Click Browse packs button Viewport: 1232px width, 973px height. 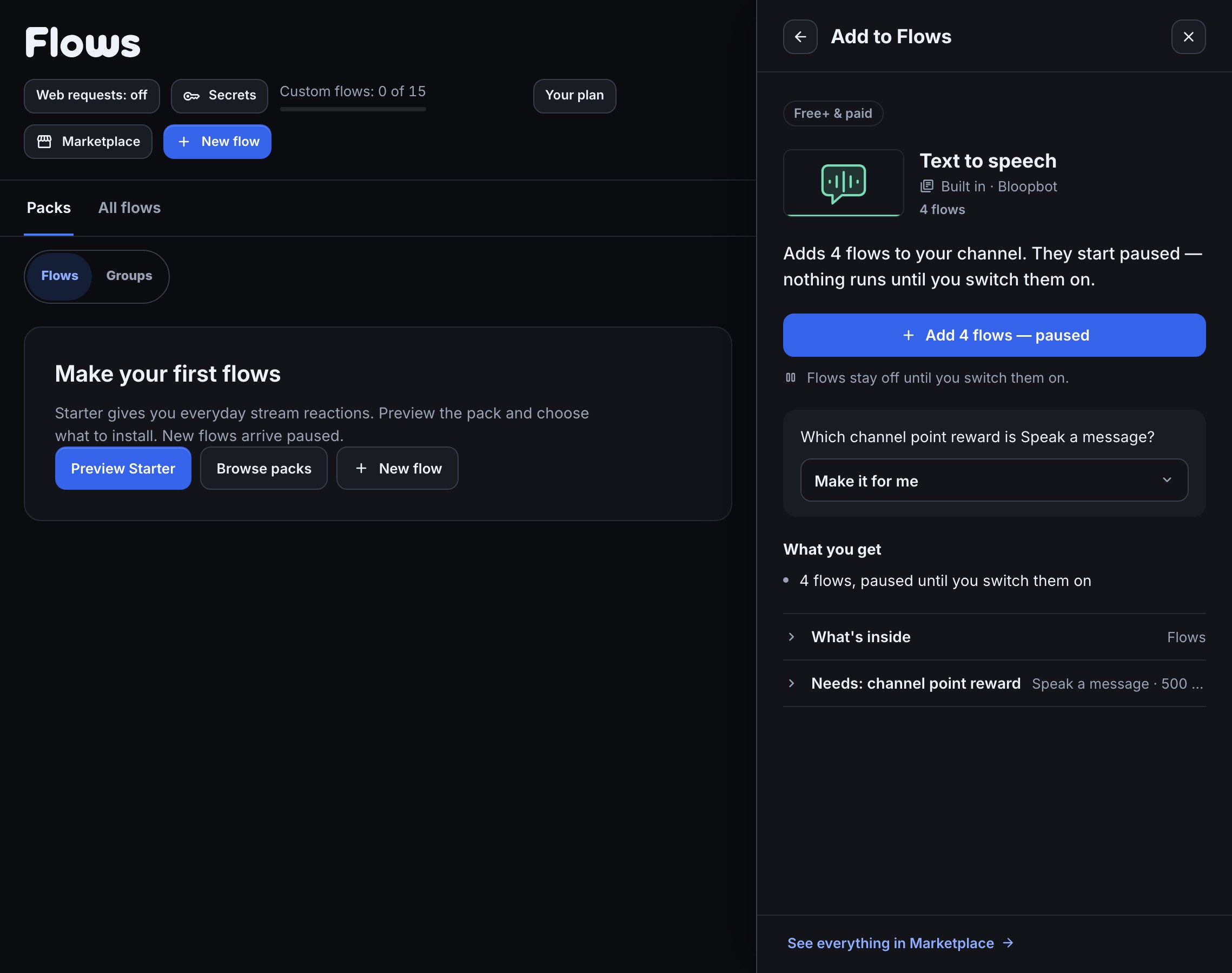tap(264, 468)
